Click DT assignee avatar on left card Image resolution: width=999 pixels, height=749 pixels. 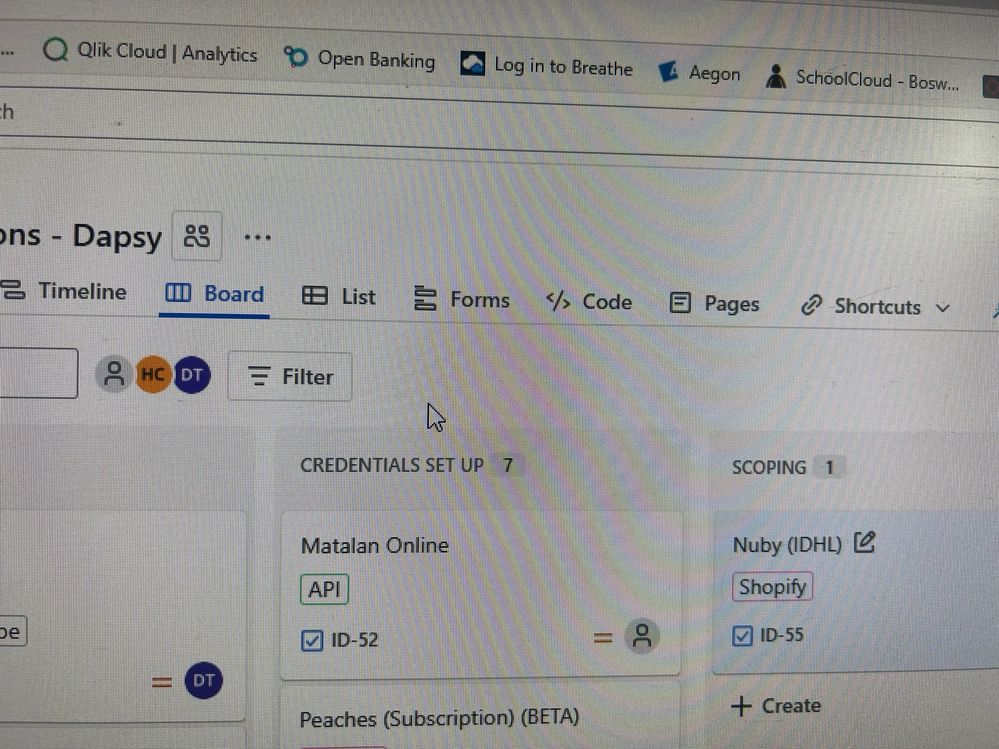pos(204,680)
